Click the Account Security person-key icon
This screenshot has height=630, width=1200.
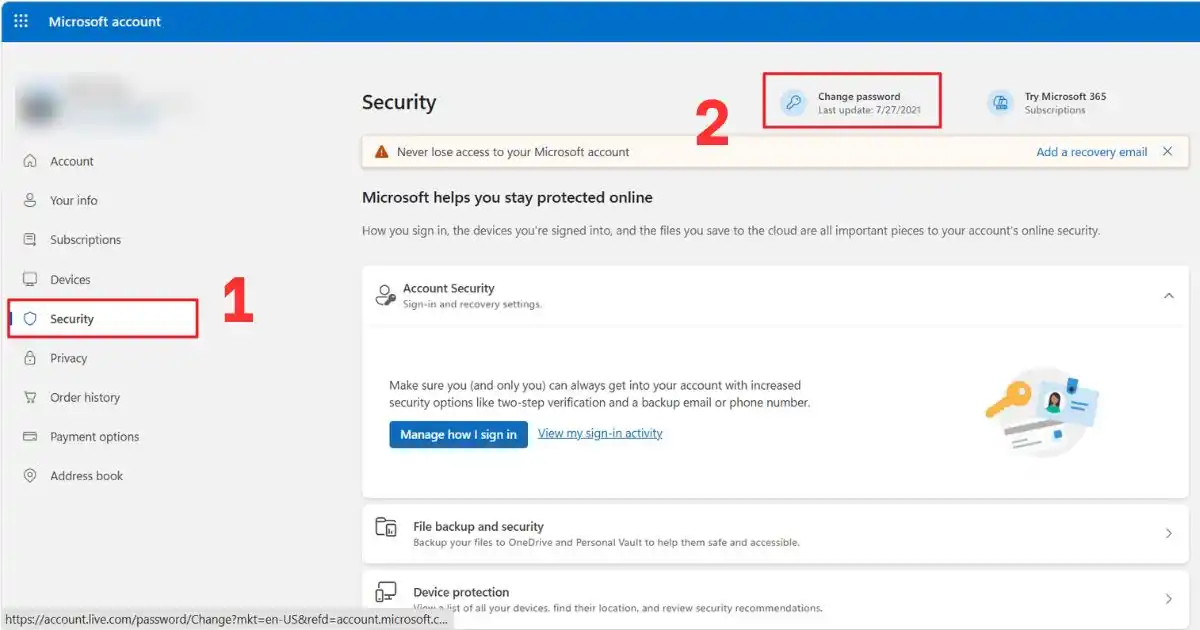(385, 295)
